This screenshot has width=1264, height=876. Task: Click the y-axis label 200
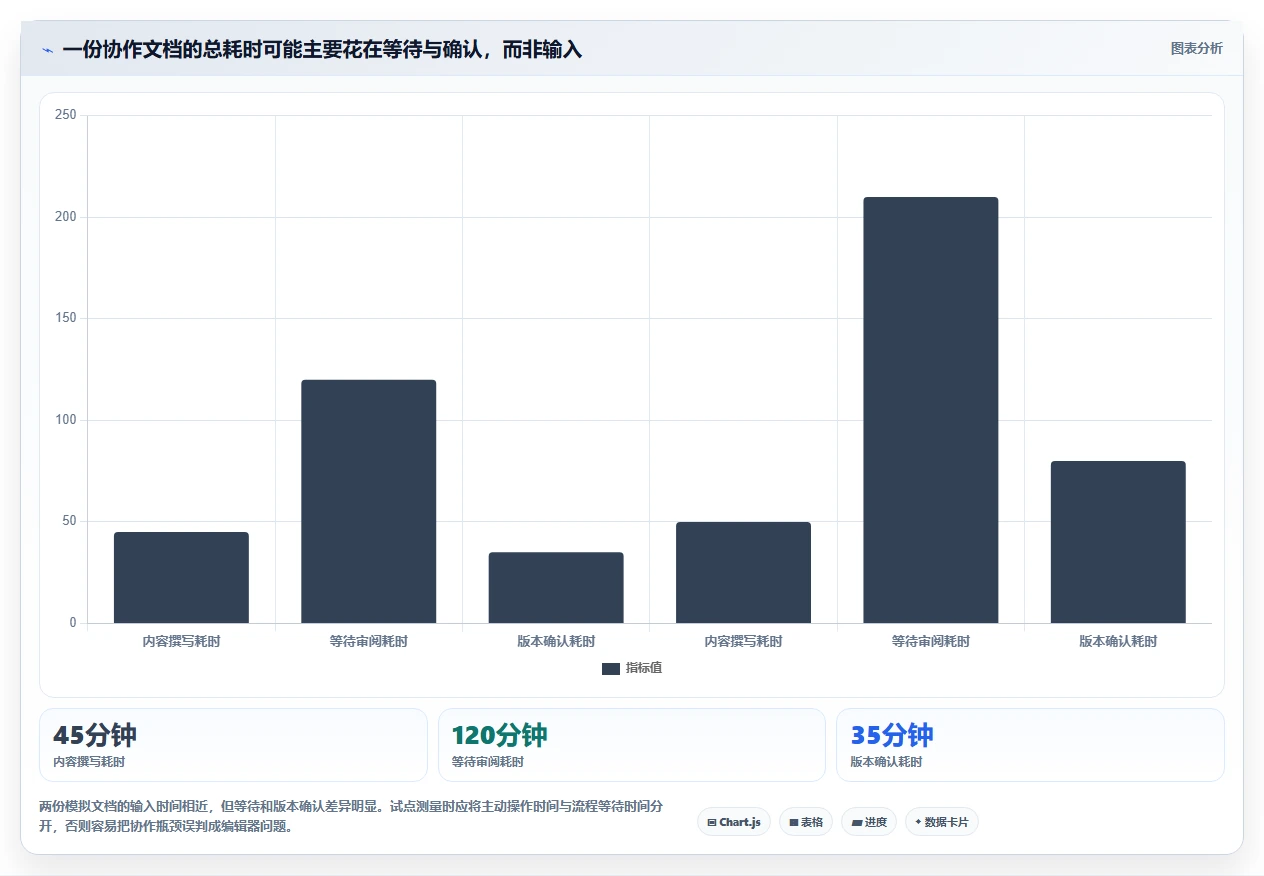tap(66, 217)
